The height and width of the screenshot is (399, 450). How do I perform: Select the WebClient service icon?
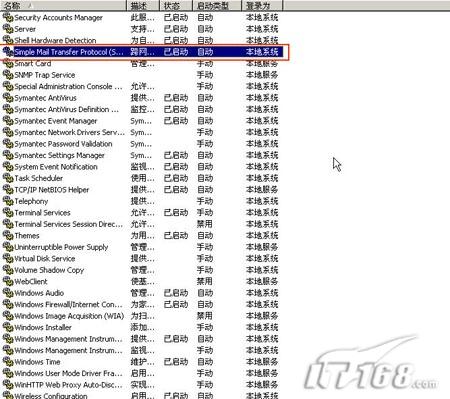8,281
